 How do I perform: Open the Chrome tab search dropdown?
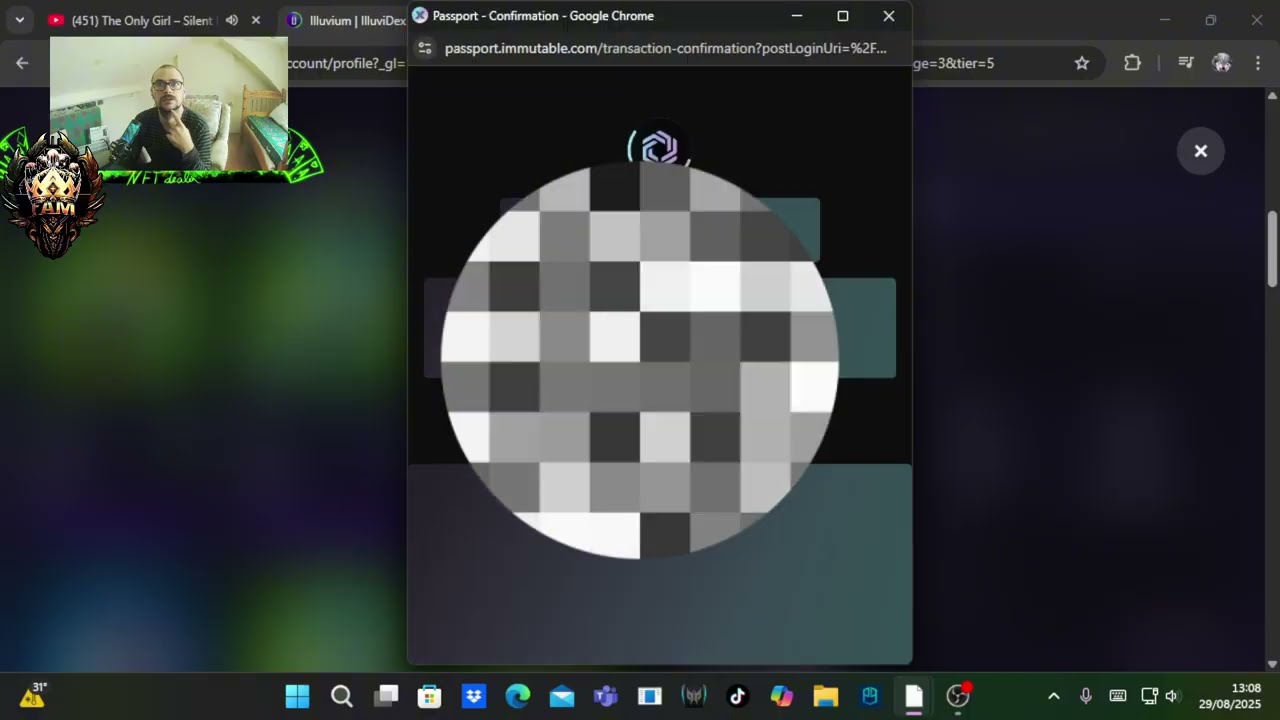pyautogui.click(x=19, y=20)
